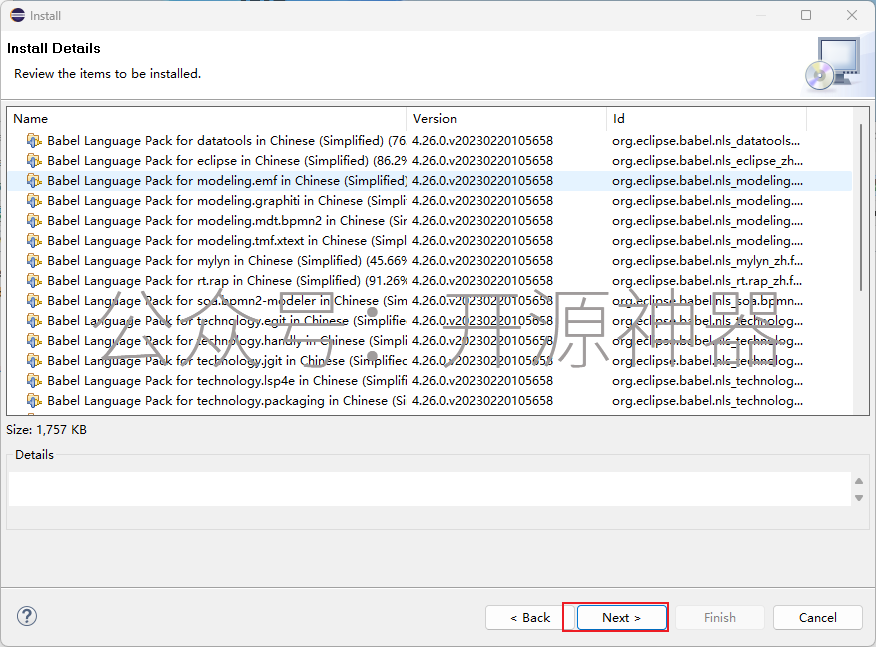The height and width of the screenshot is (647, 876).
Task: Click the icon for modeling.mdt.bpmn2 language pack
Action: (34, 221)
